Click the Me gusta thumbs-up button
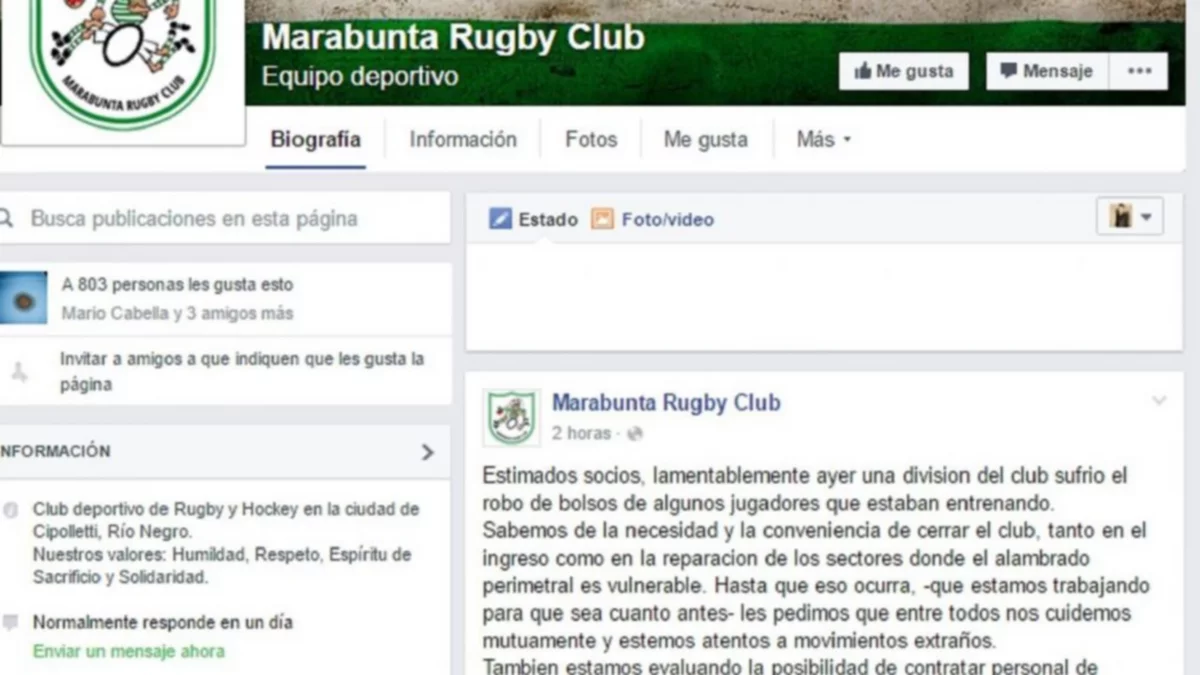1200x675 pixels. coord(904,72)
